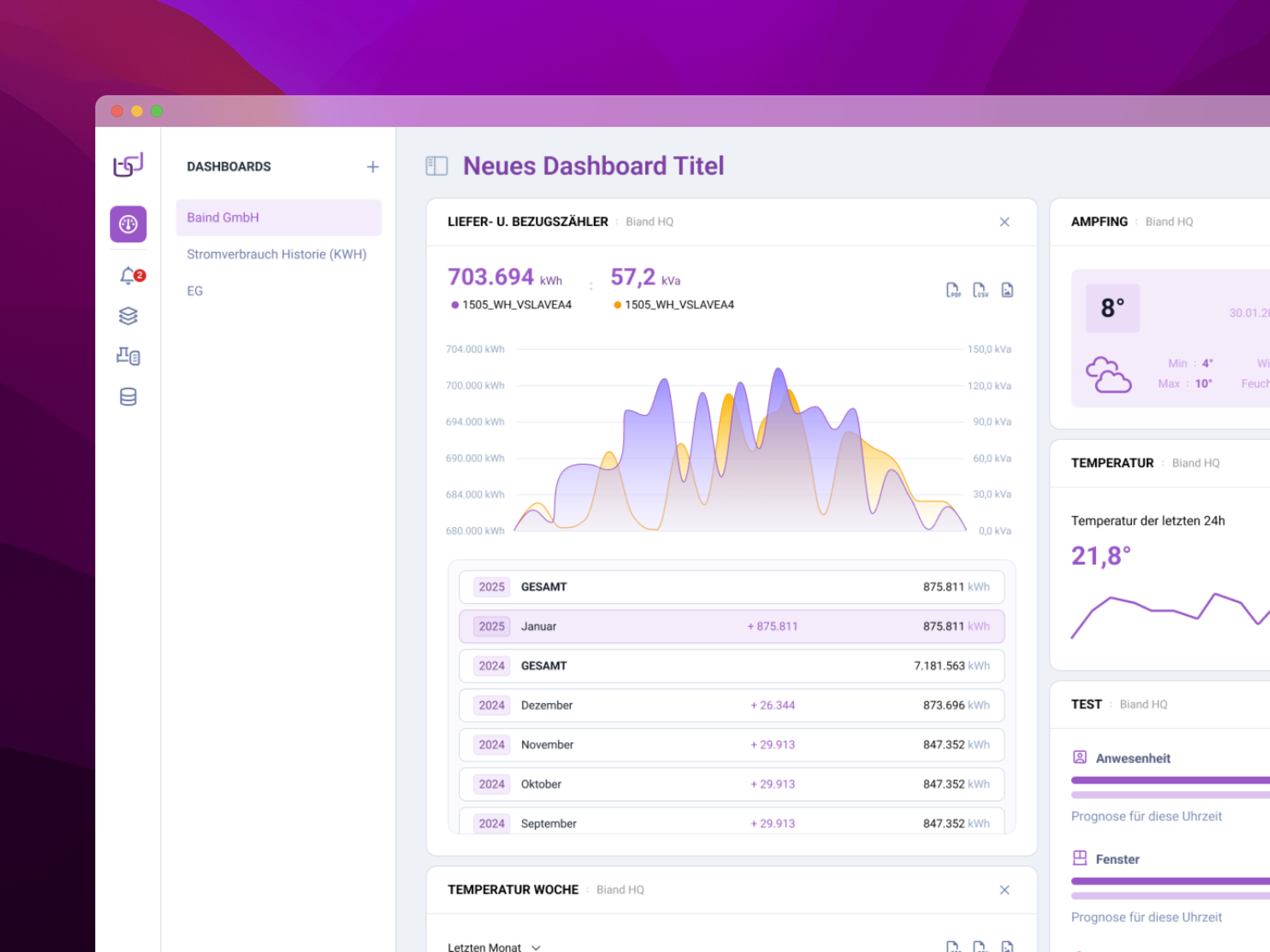Click the app logo at the top left

pos(127,165)
